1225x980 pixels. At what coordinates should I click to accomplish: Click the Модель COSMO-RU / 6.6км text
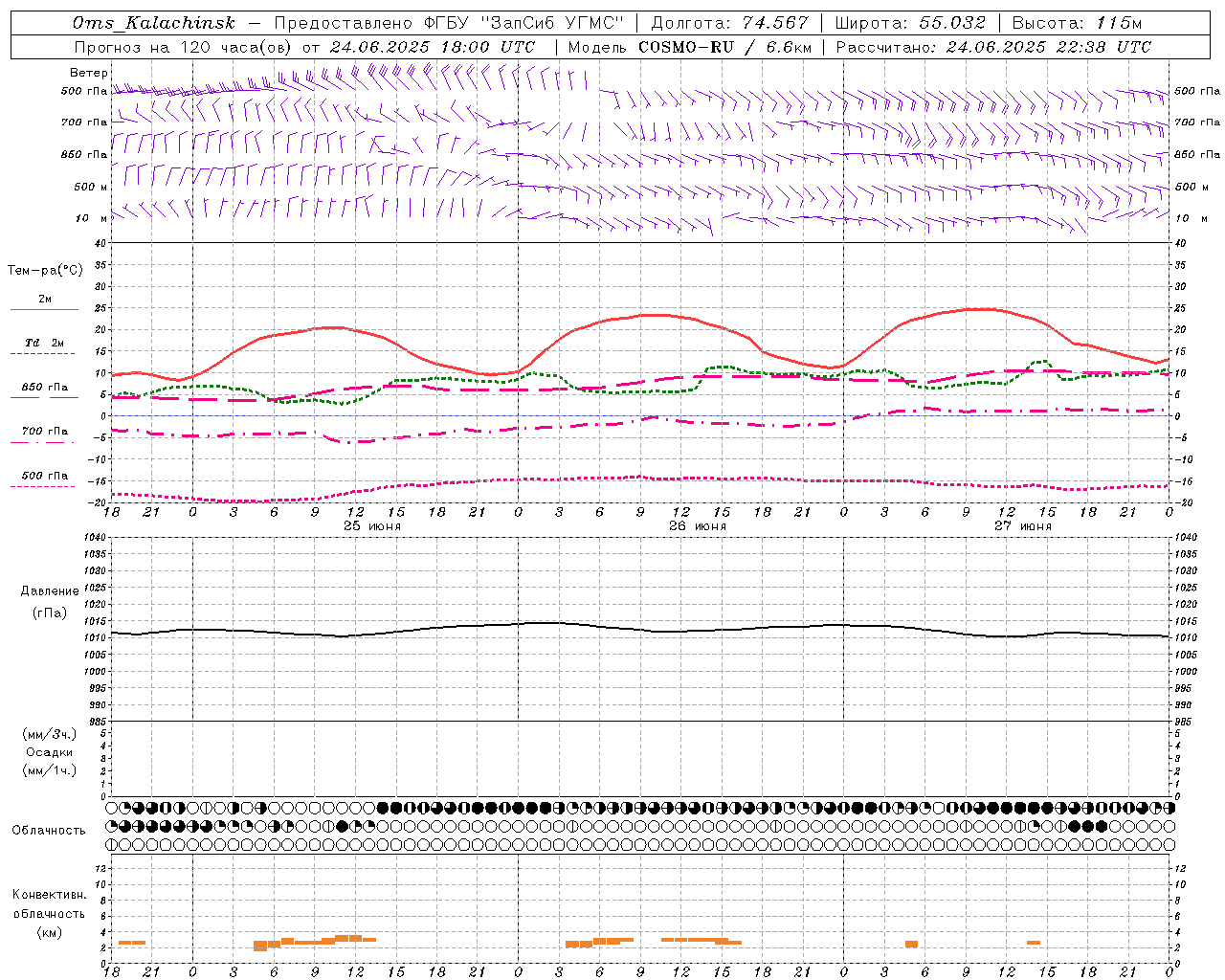click(x=689, y=47)
